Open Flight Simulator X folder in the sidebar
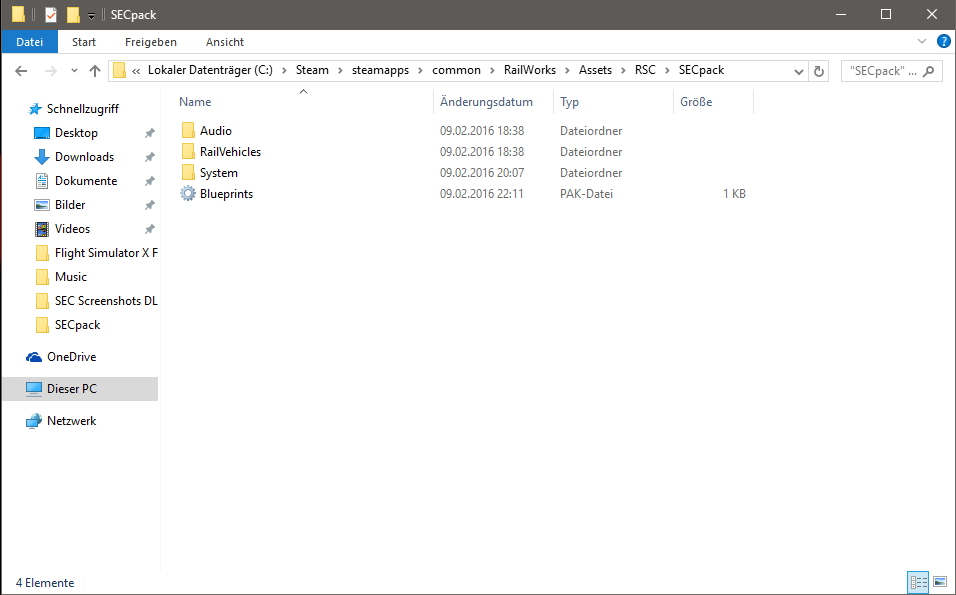Screen dimensions: 956x595 (105, 253)
